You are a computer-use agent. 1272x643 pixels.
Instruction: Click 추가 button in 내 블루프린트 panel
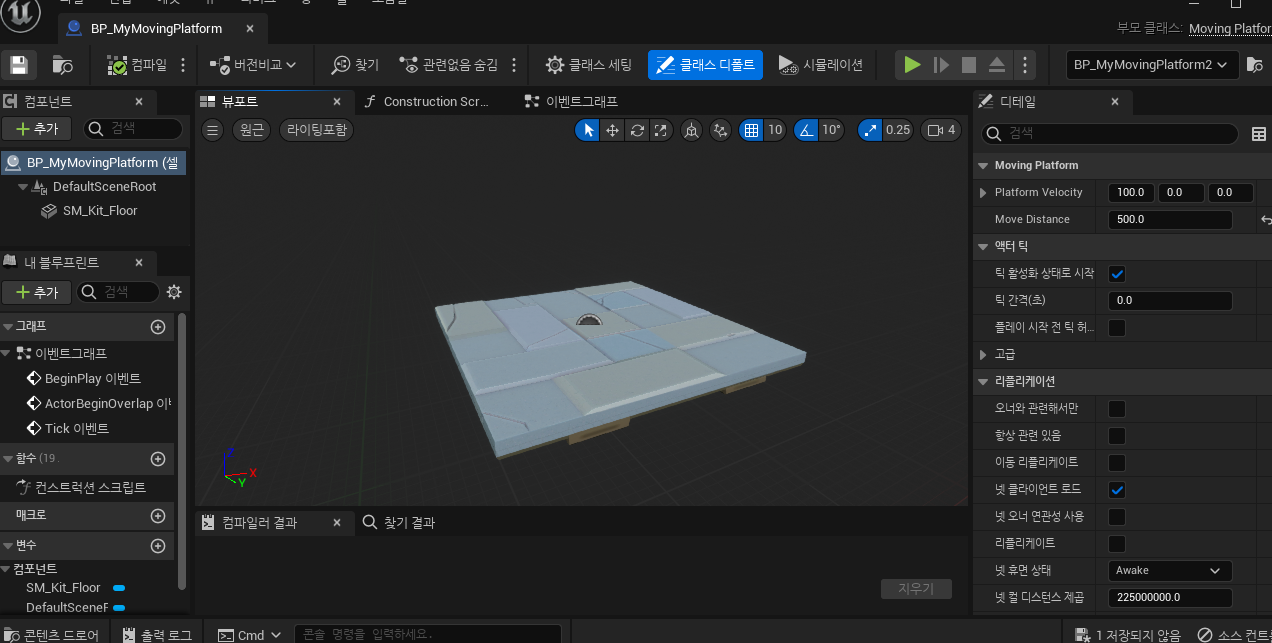(36, 292)
